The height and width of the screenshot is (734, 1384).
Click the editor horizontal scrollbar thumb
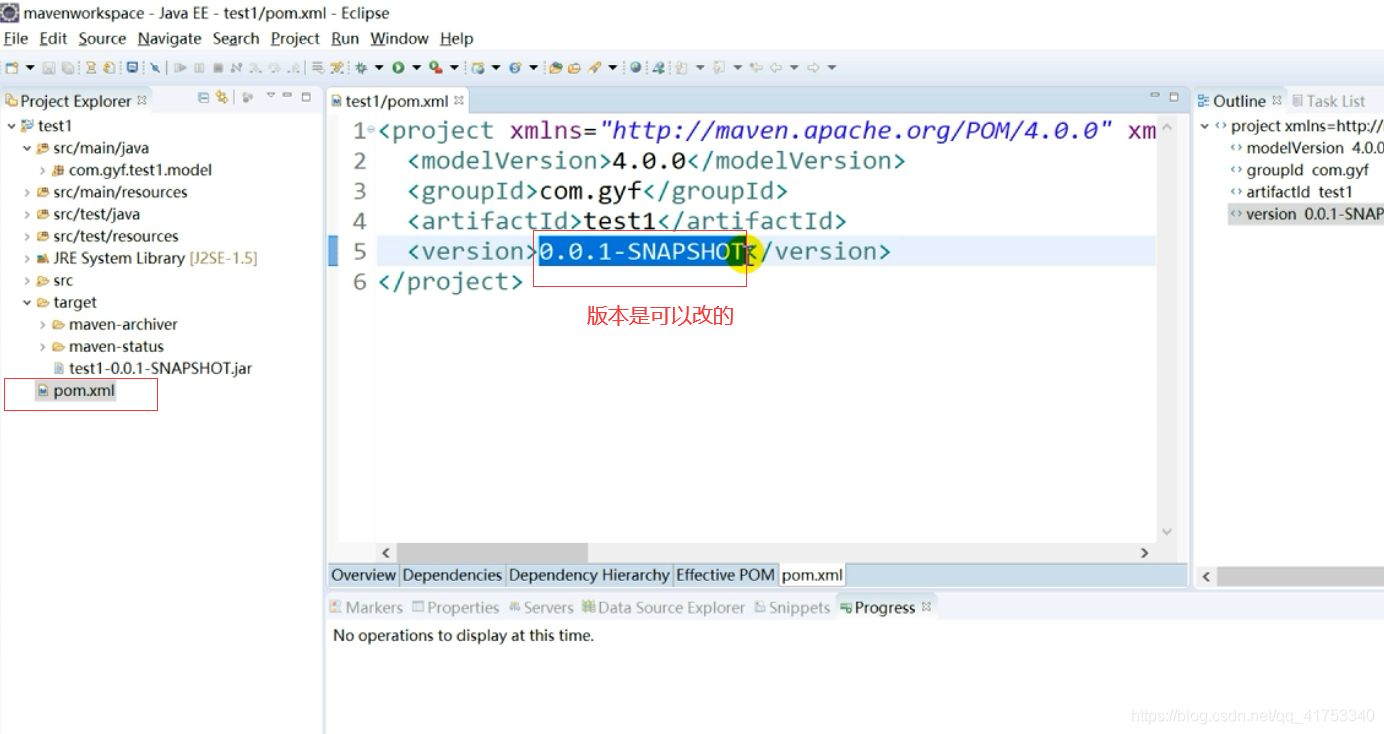tap(492, 552)
